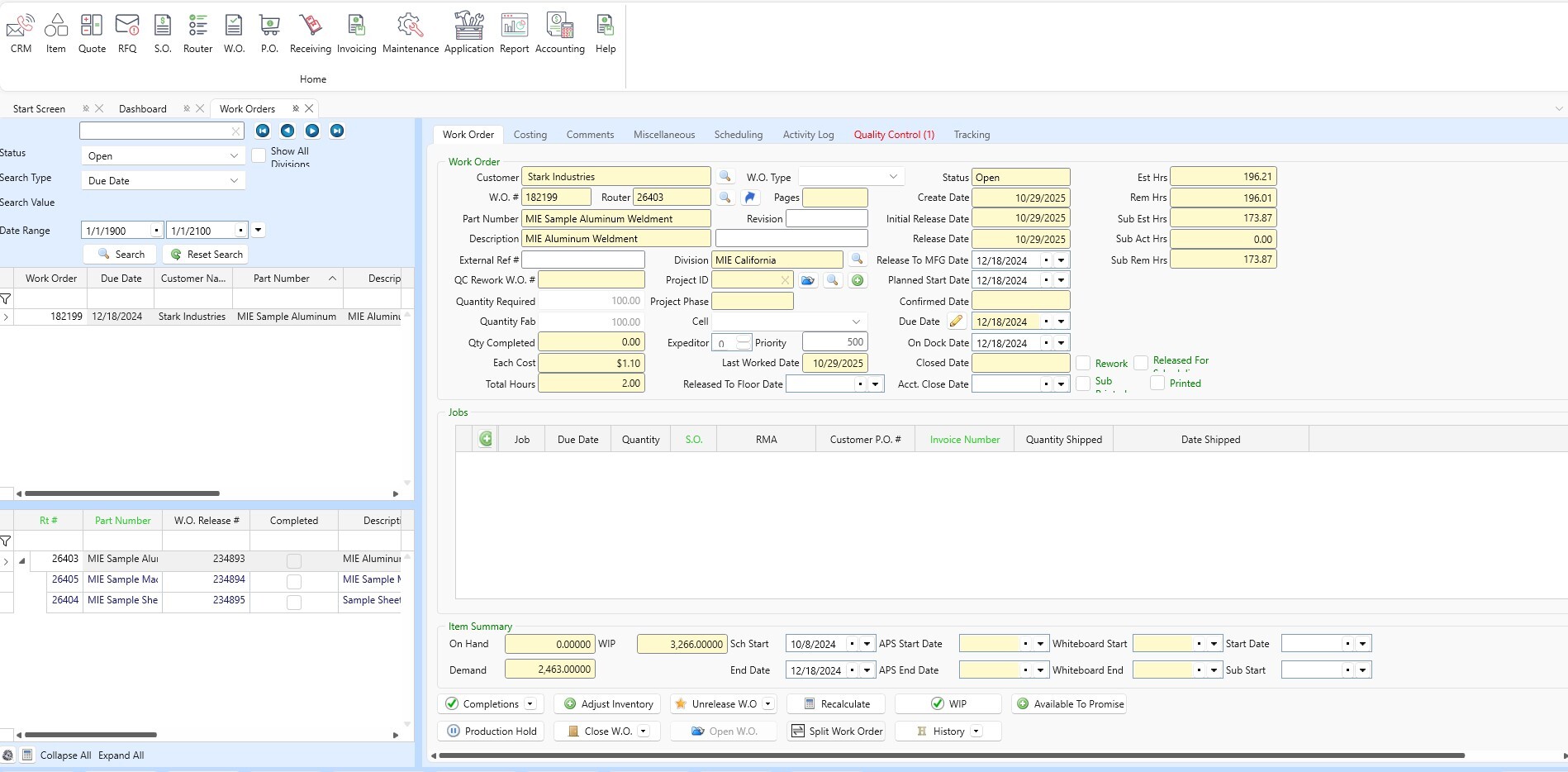Check the Rework checkbox
Viewport: 1568px width, 772px height.
[x=1083, y=362]
